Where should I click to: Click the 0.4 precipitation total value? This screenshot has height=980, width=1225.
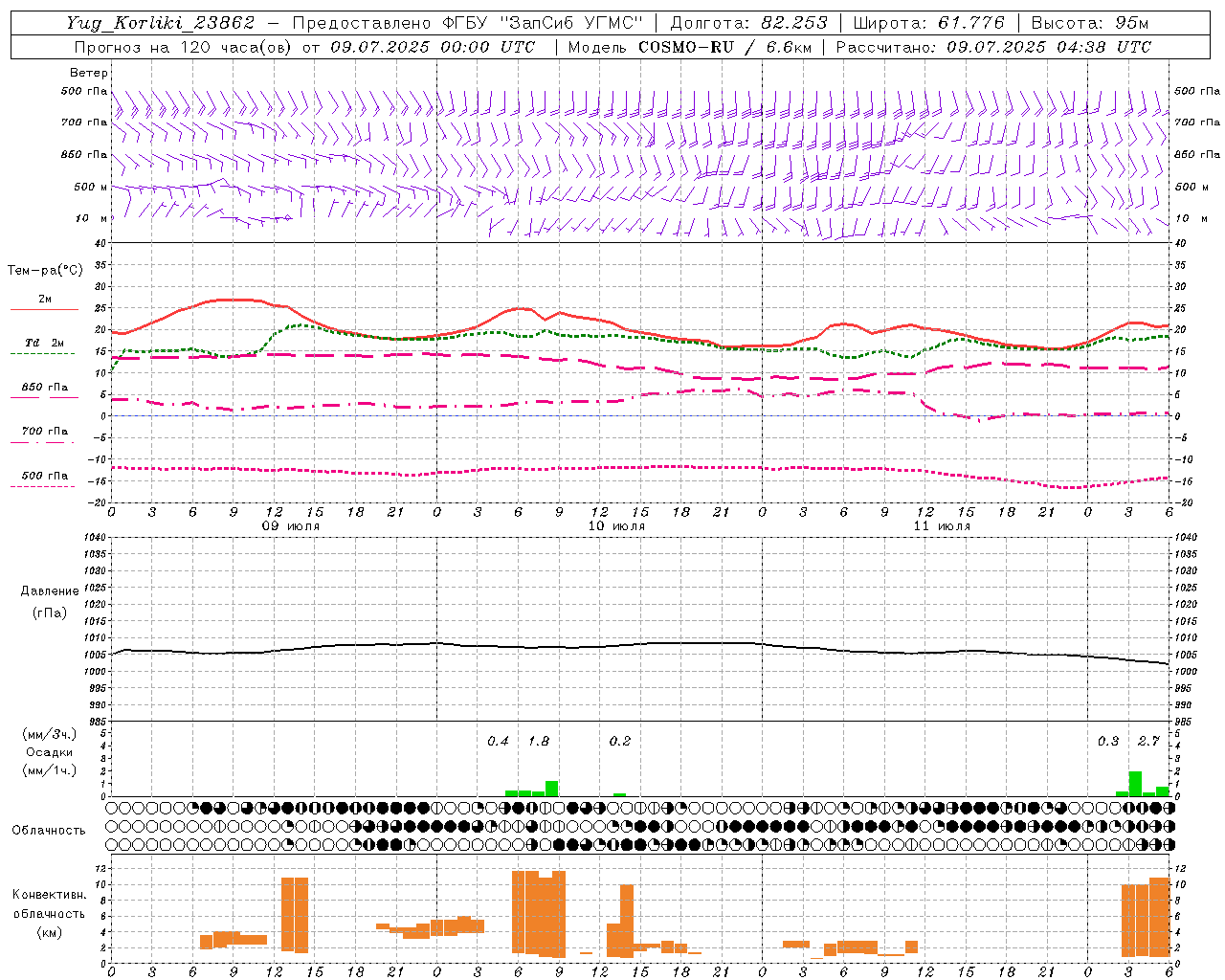coord(498,742)
